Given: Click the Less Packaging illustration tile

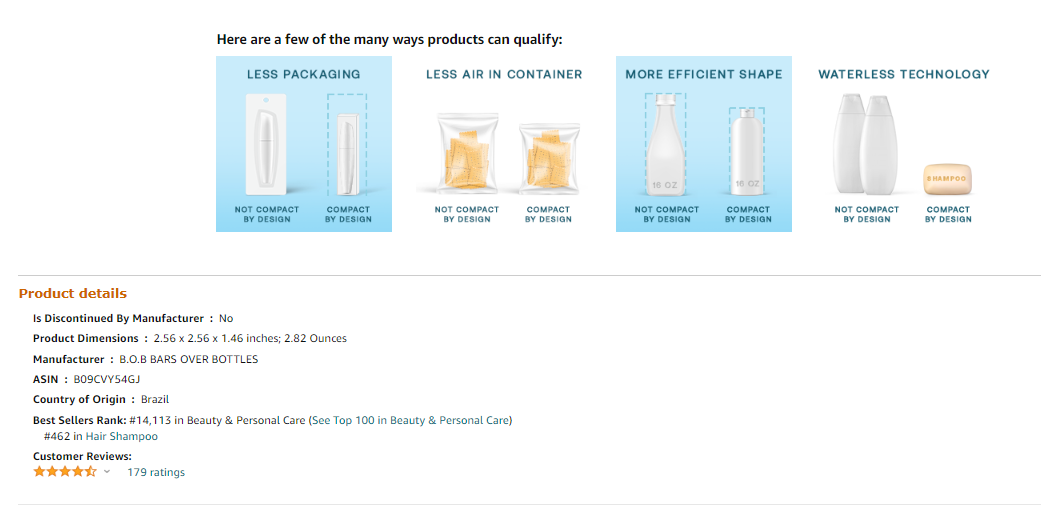Looking at the screenshot, I should click(x=303, y=144).
